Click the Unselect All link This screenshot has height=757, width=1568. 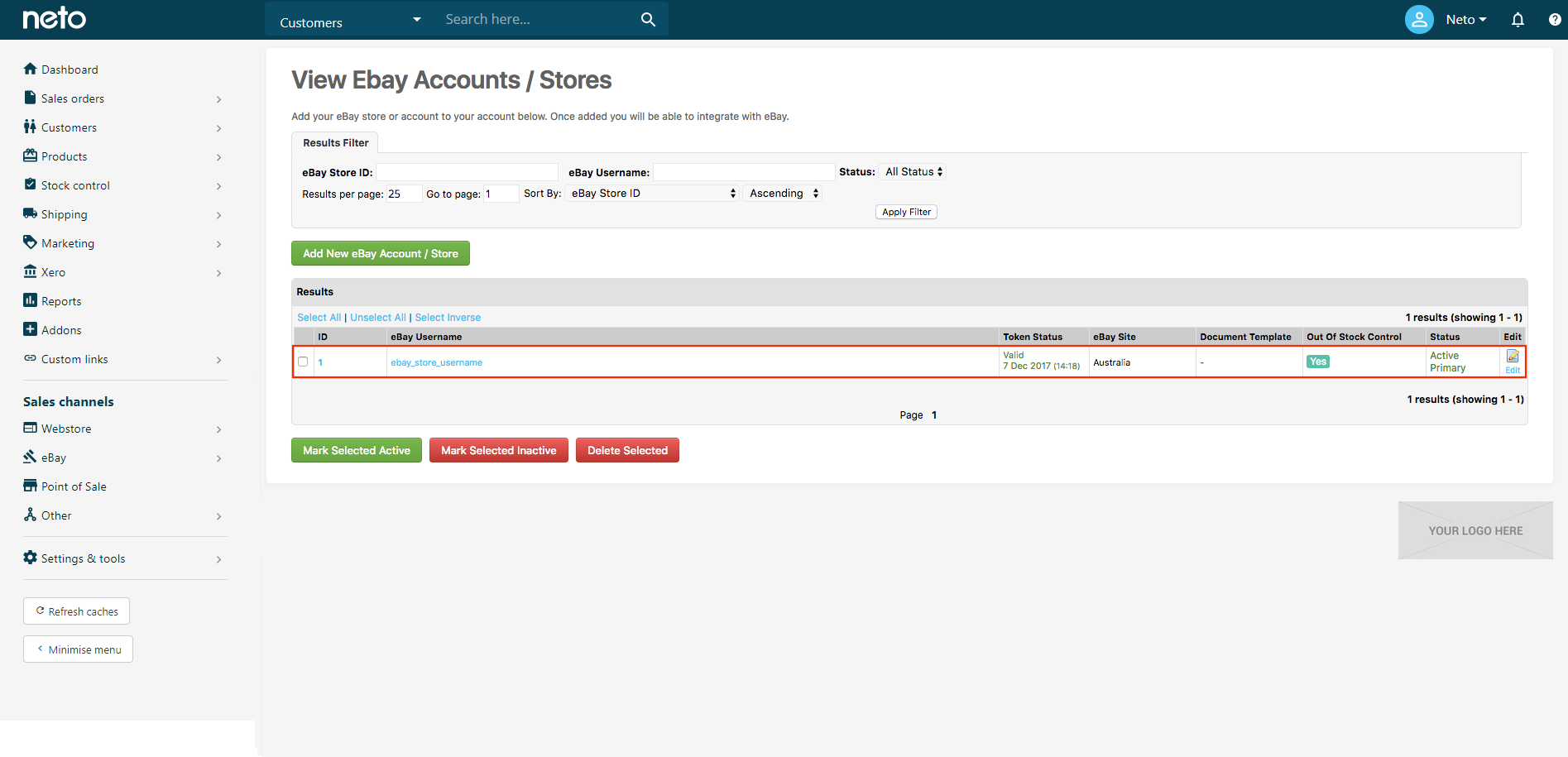click(x=377, y=318)
